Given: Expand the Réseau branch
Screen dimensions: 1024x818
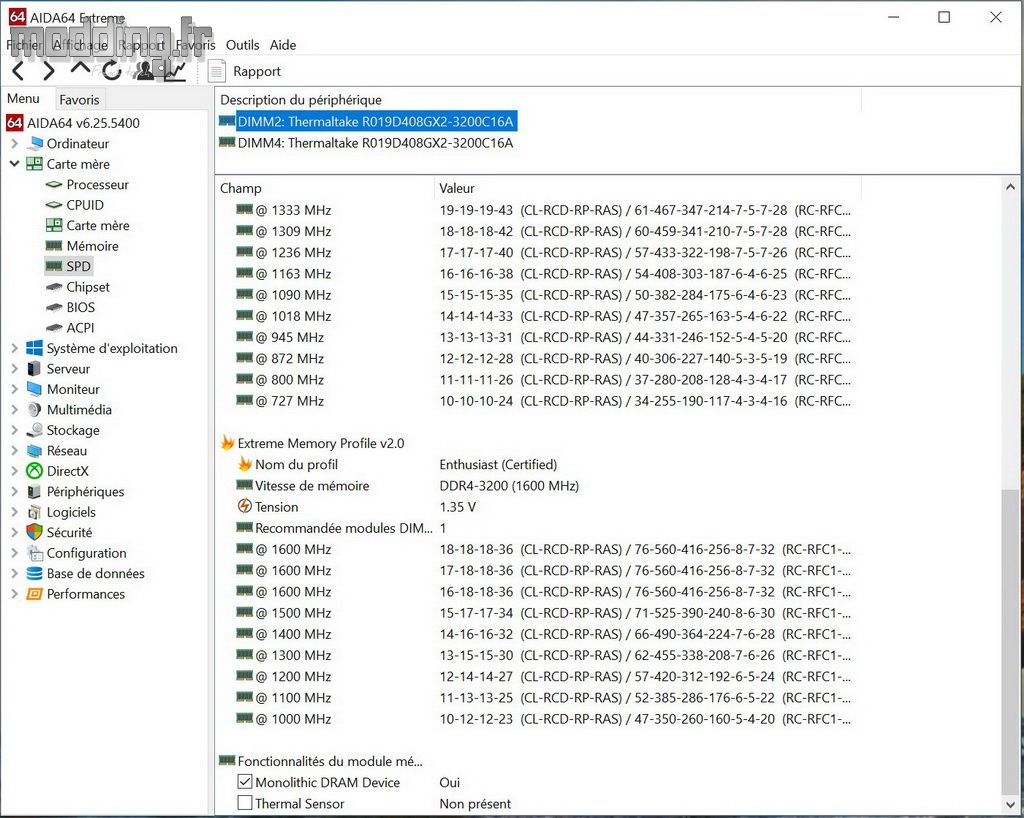Looking at the screenshot, I should (14, 451).
